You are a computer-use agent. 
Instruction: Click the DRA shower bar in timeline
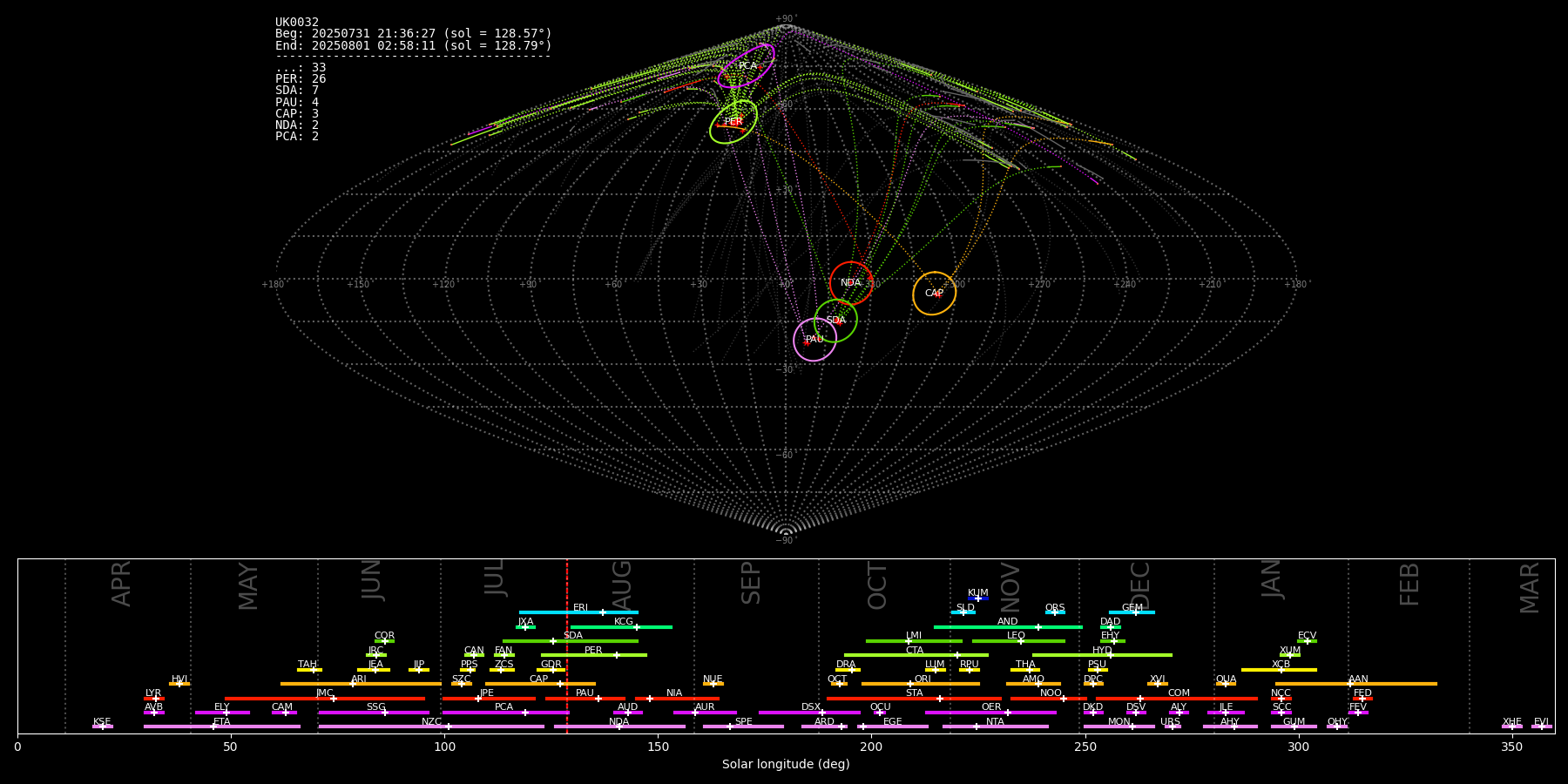(848, 669)
